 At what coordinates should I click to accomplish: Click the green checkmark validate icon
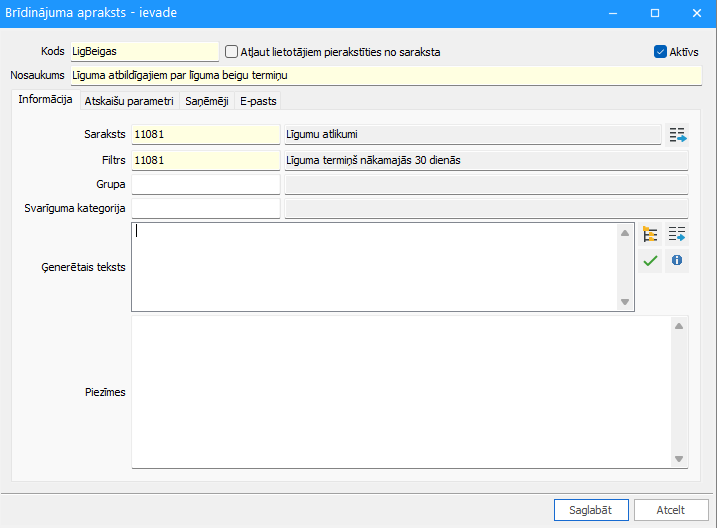tap(650, 261)
